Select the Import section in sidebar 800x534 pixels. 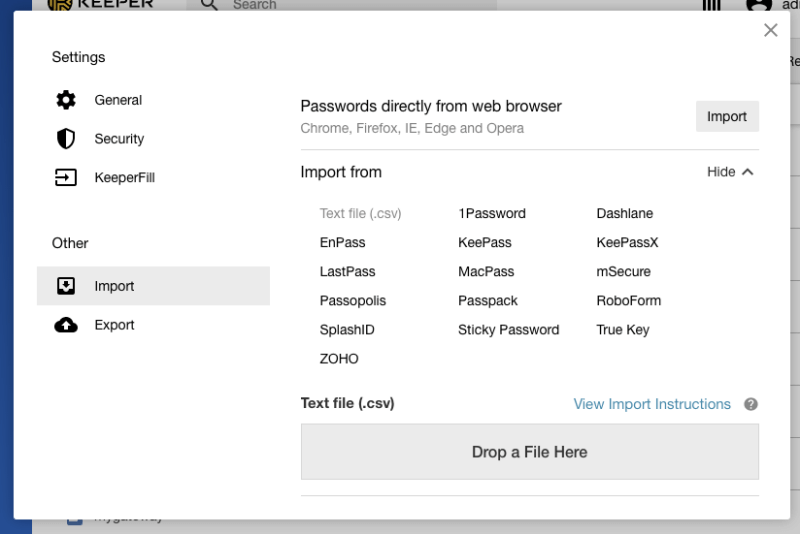153,286
